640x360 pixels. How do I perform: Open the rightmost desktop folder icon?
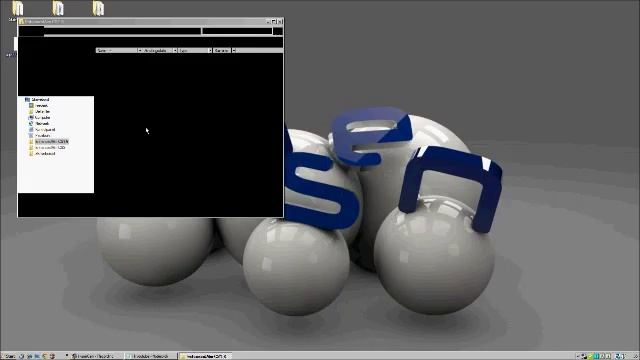pyautogui.click(x=98, y=8)
